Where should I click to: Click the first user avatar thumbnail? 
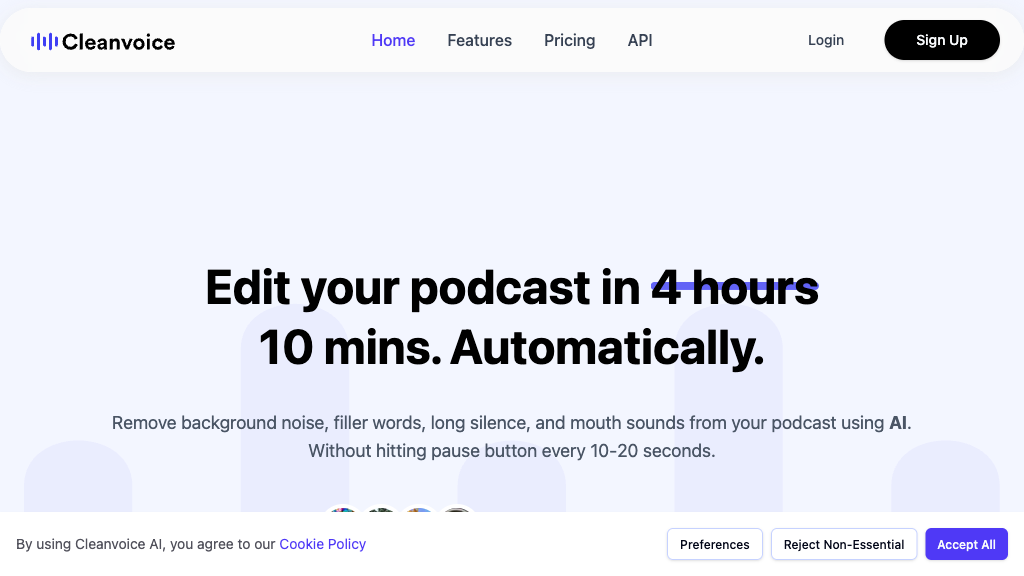tap(343, 512)
